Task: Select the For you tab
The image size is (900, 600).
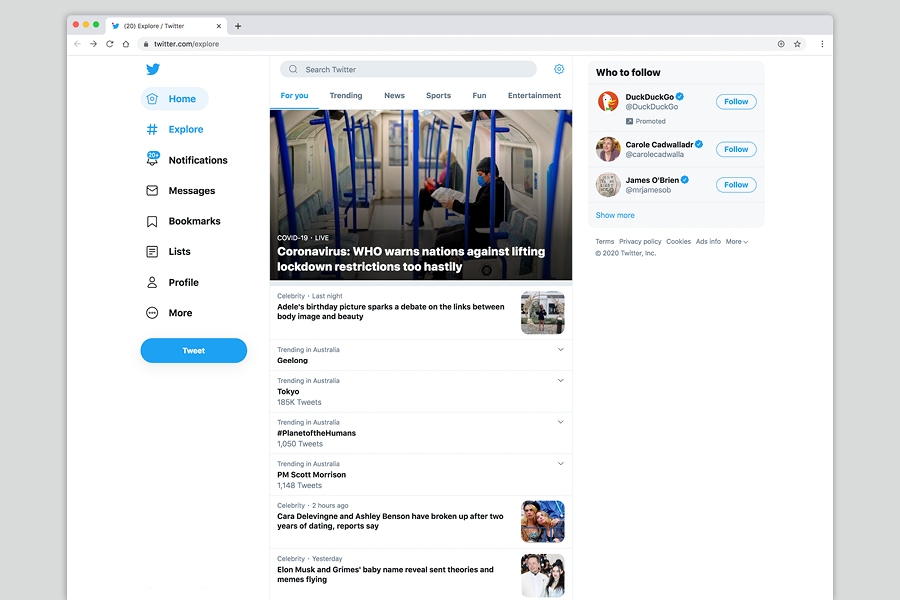Action: [294, 95]
